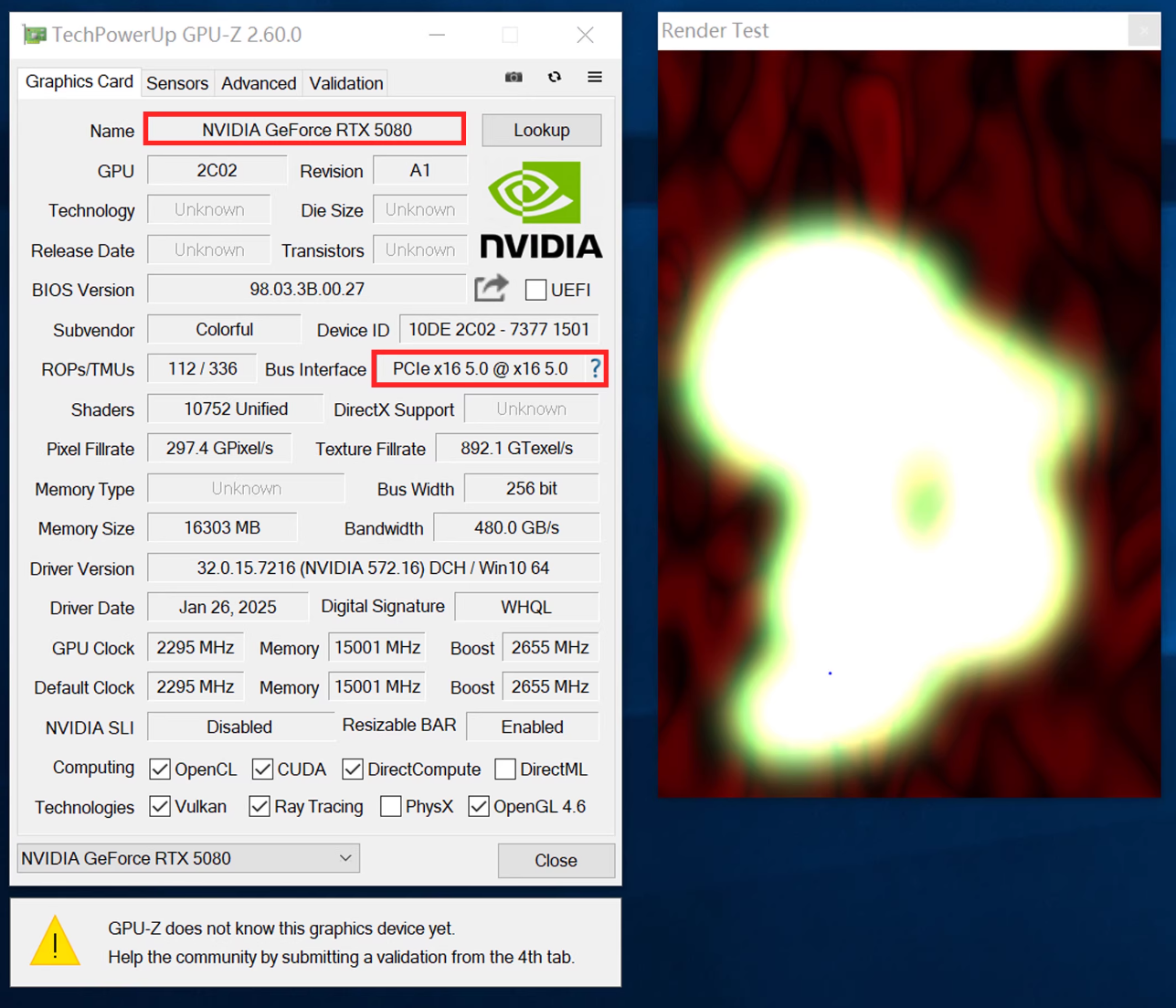Click the Memory Type field showing Unknown
This screenshot has height=1008, width=1176.
tap(247, 489)
